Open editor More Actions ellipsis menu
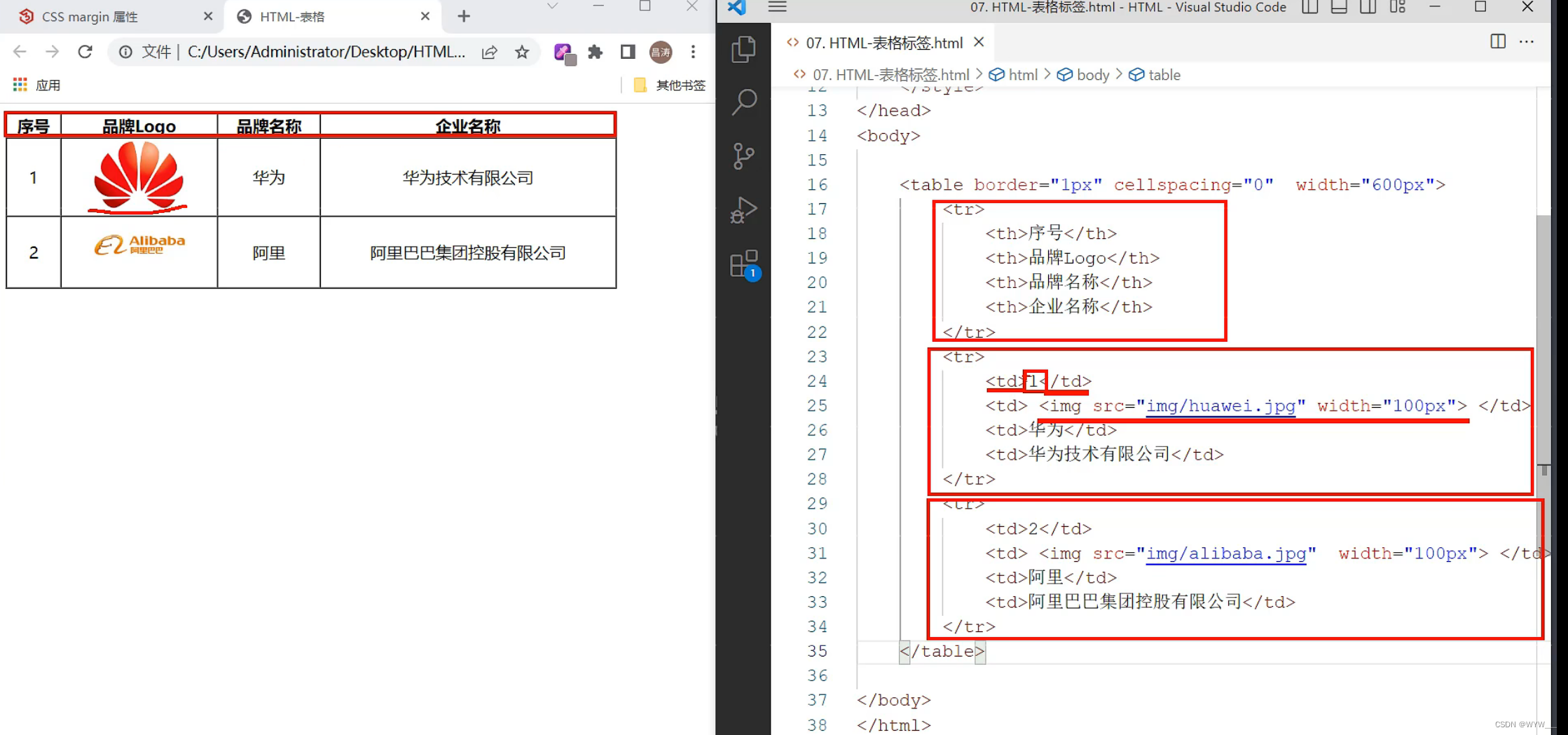1568x735 pixels. tap(1527, 42)
